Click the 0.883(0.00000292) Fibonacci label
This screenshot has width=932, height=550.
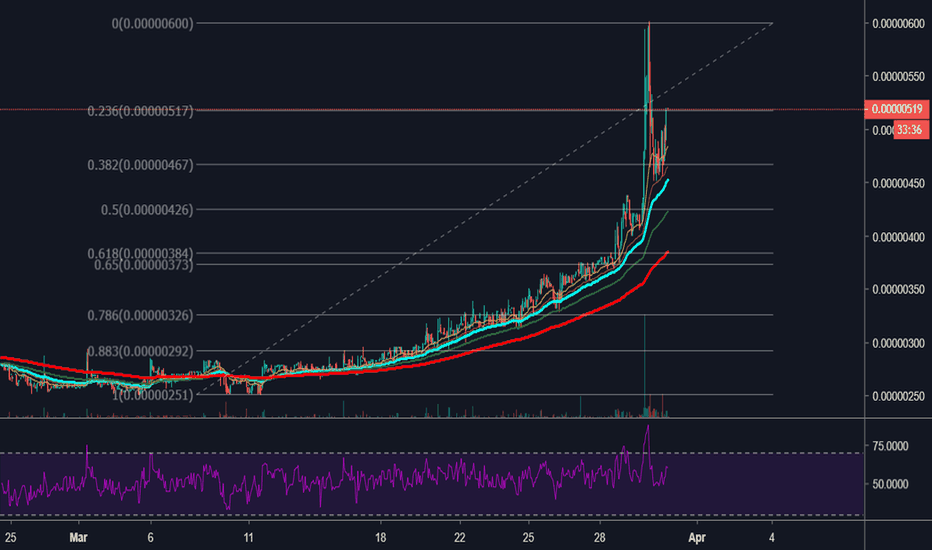coord(140,351)
